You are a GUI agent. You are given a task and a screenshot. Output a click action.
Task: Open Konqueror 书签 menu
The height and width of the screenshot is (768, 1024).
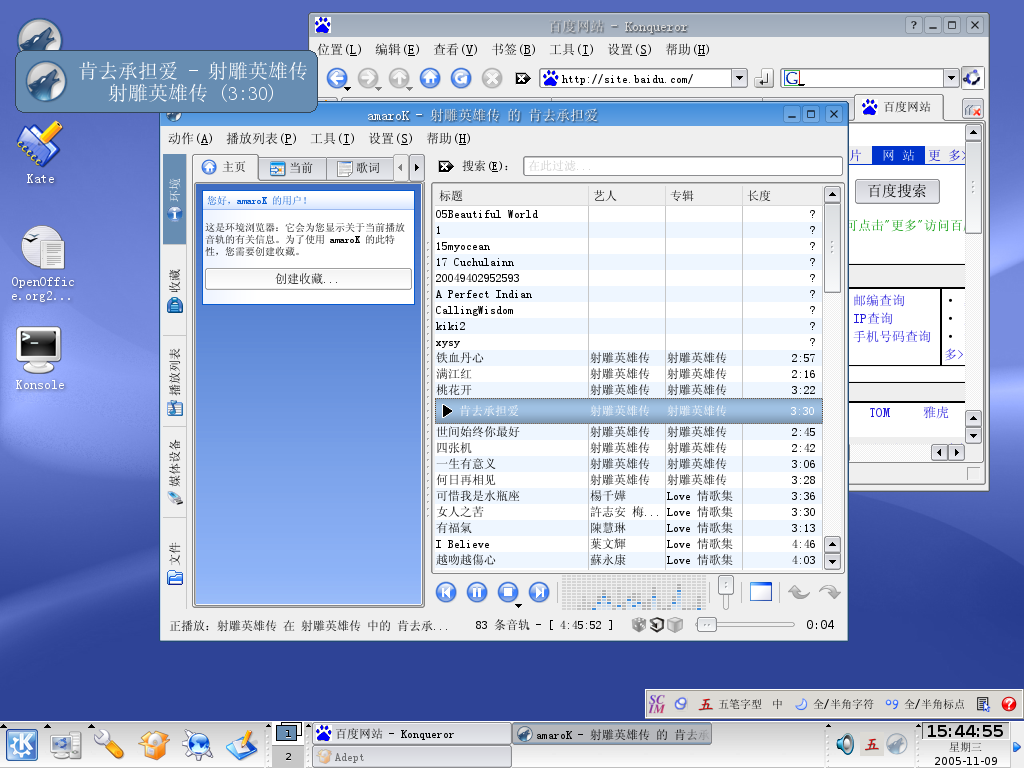point(513,50)
